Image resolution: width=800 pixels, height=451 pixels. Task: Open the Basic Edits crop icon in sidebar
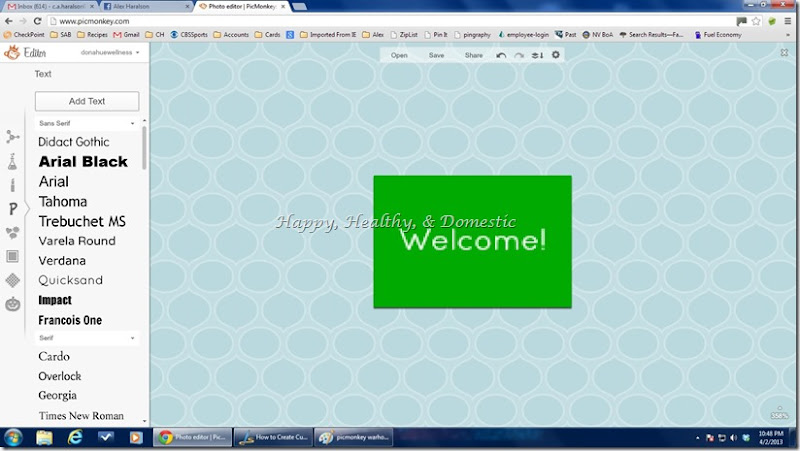[x=13, y=137]
